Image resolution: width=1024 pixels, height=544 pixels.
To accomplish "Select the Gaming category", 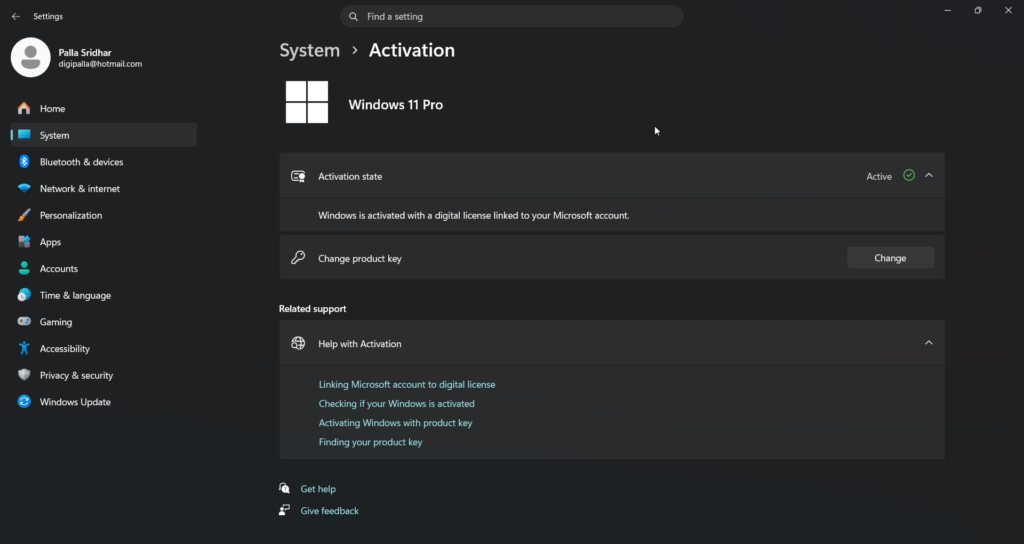I will [x=104, y=322].
